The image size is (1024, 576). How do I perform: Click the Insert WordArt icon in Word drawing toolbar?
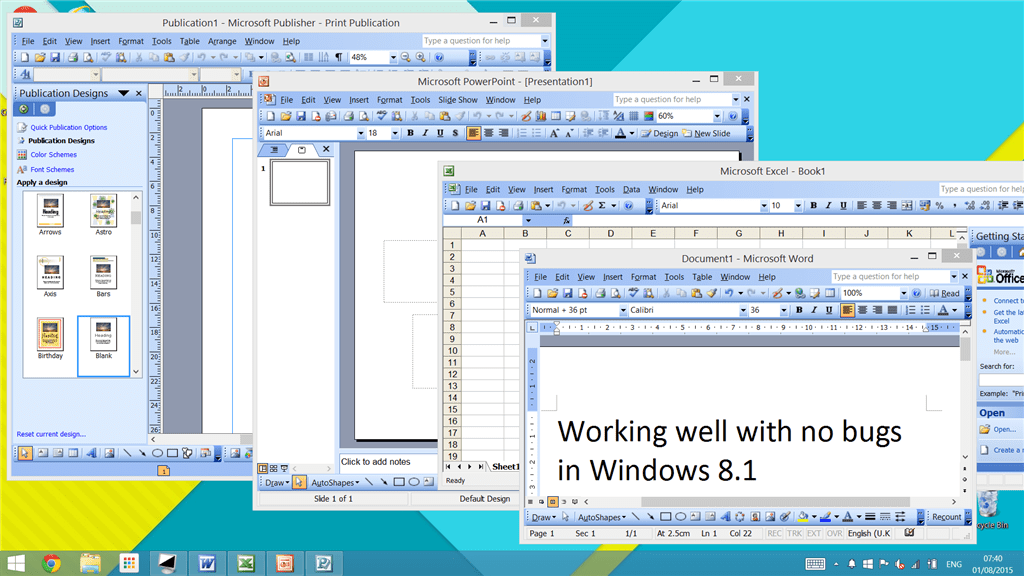pyautogui.click(x=725, y=517)
